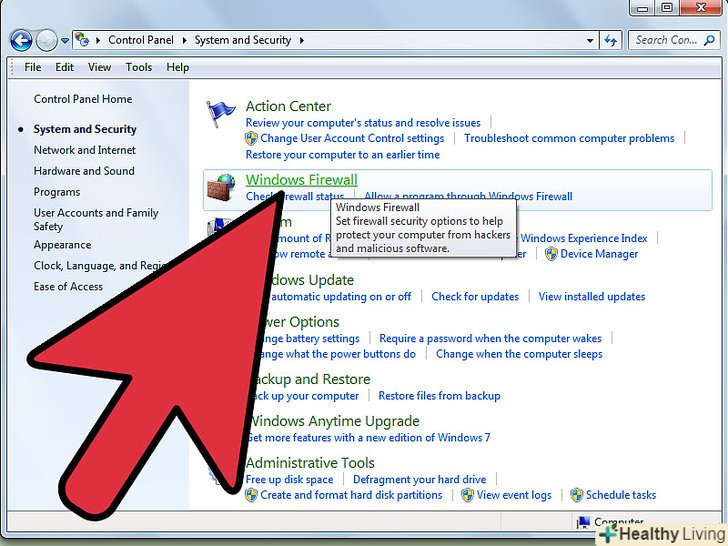
Task: Click Allow a program through Windows Firewall
Action: click(x=468, y=196)
